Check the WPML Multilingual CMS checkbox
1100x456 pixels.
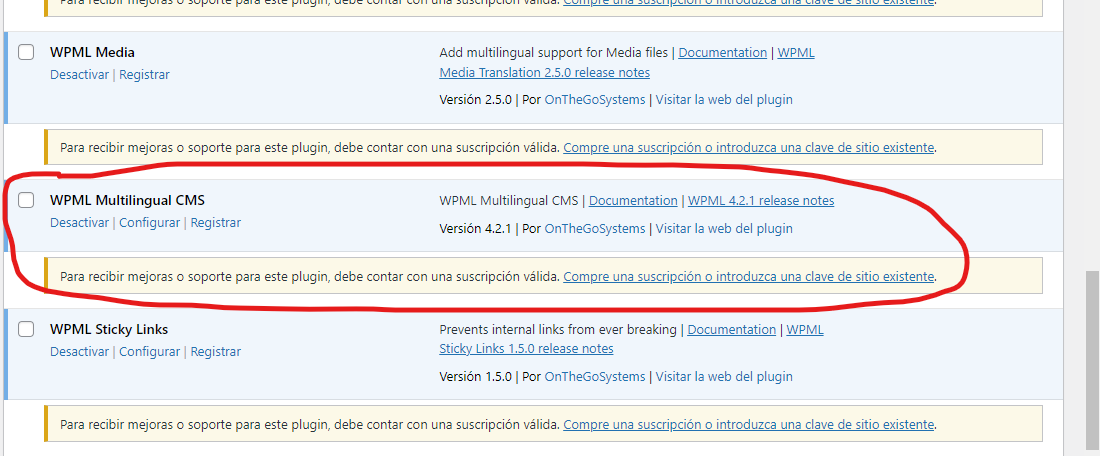[x=26, y=201]
